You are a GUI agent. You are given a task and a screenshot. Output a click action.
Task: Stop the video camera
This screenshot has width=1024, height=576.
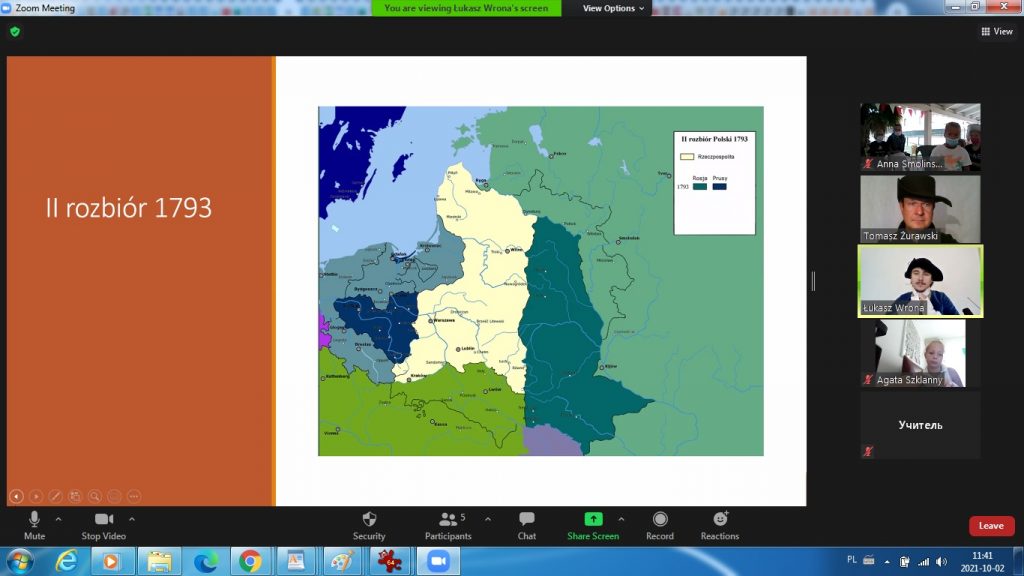104,524
